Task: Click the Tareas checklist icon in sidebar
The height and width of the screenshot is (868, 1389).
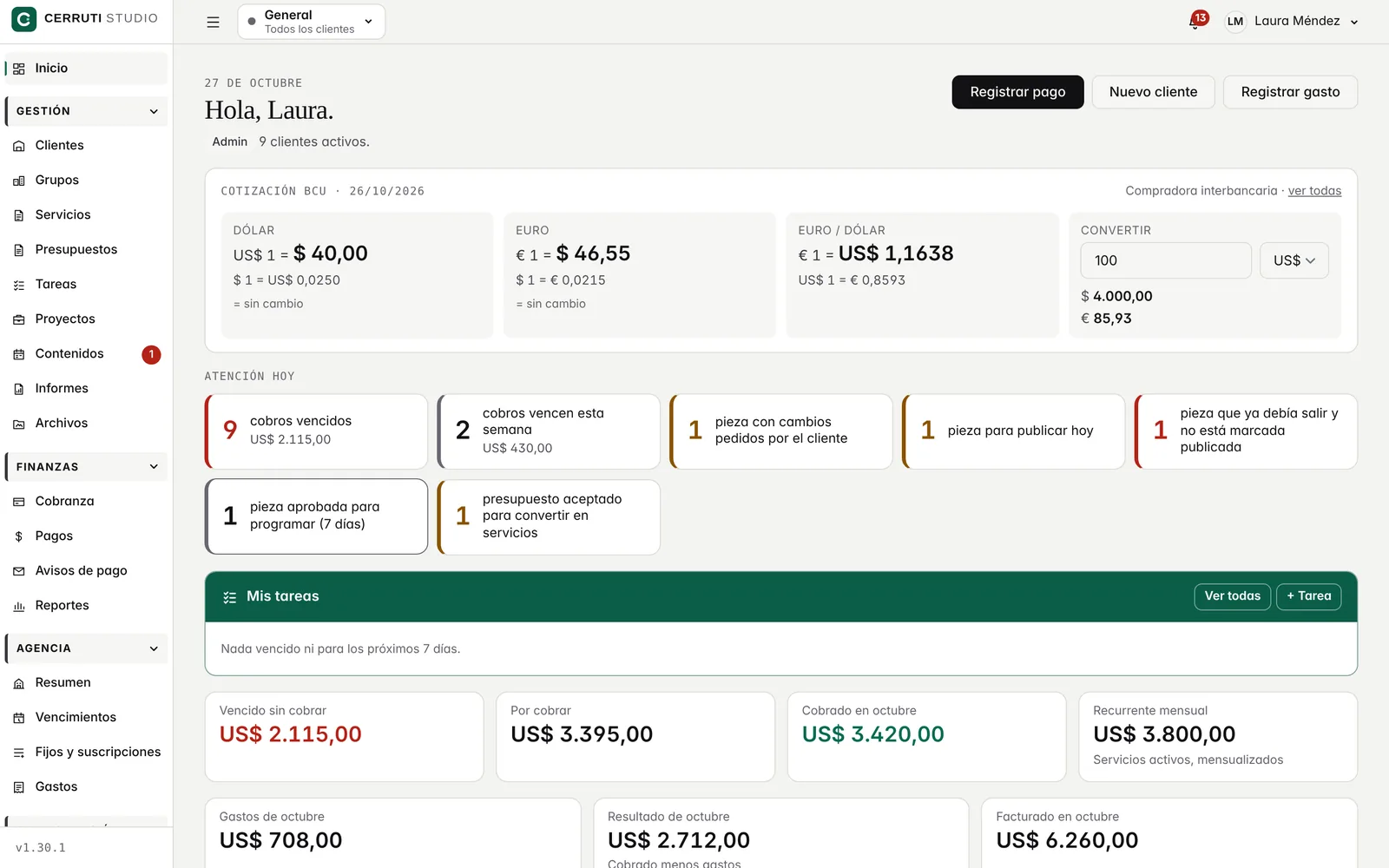Action: click(x=19, y=285)
